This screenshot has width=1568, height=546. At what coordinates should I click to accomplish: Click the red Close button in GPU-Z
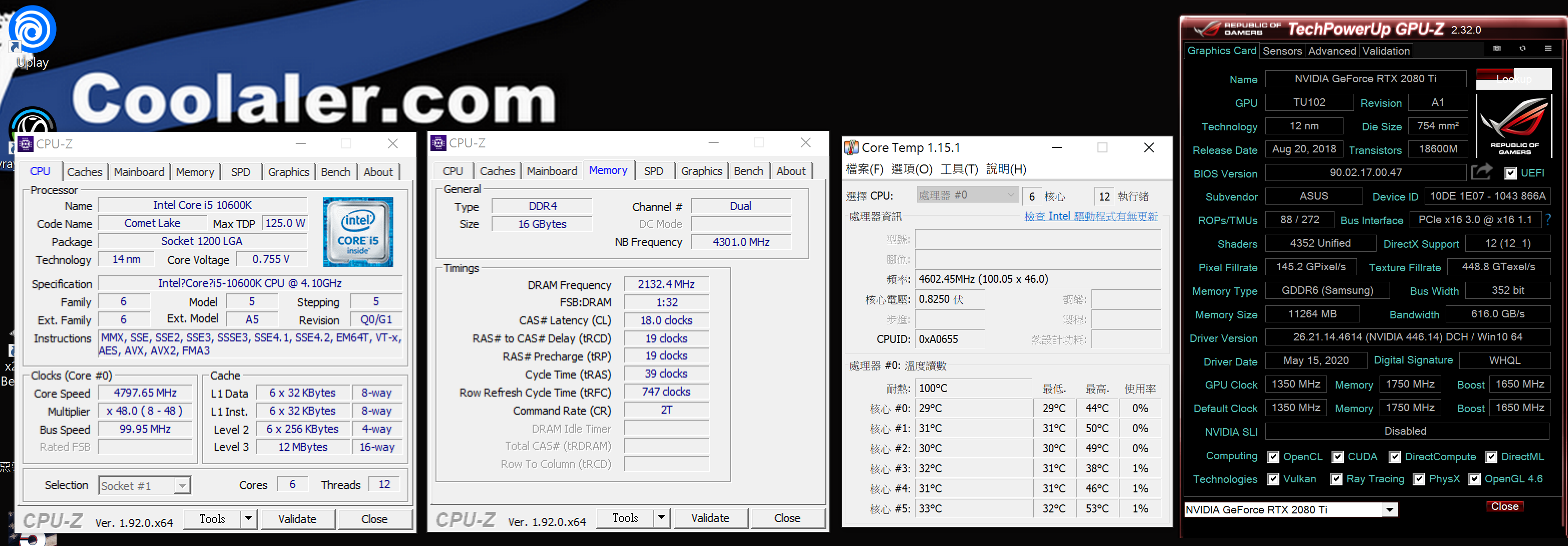point(1504,506)
